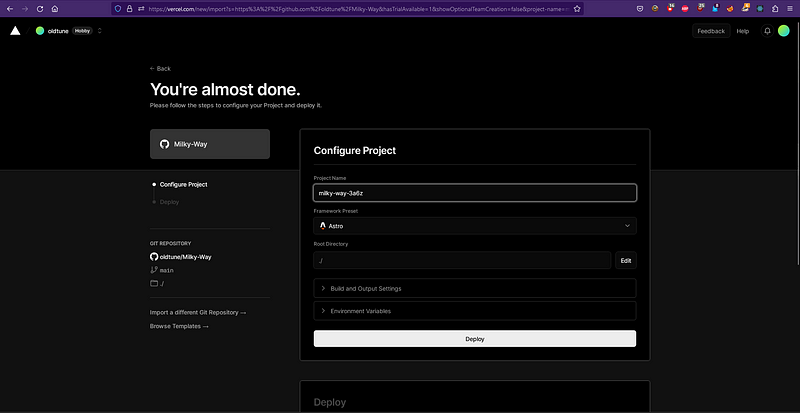800x413 pixels.
Task: Click the Adblock Plus ABP extension icon
Action: (x=685, y=9)
